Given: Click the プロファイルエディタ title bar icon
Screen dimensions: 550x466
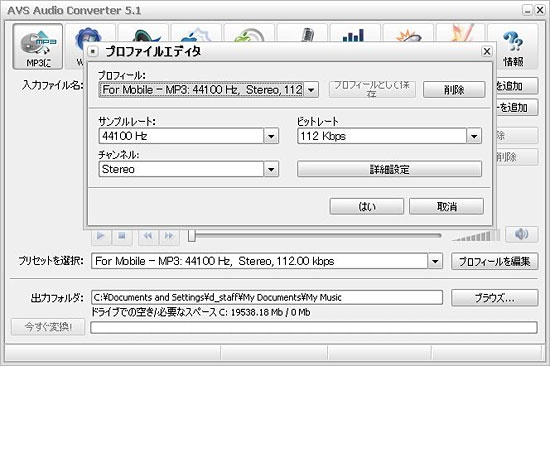Looking at the screenshot, I should (x=93, y=52).
